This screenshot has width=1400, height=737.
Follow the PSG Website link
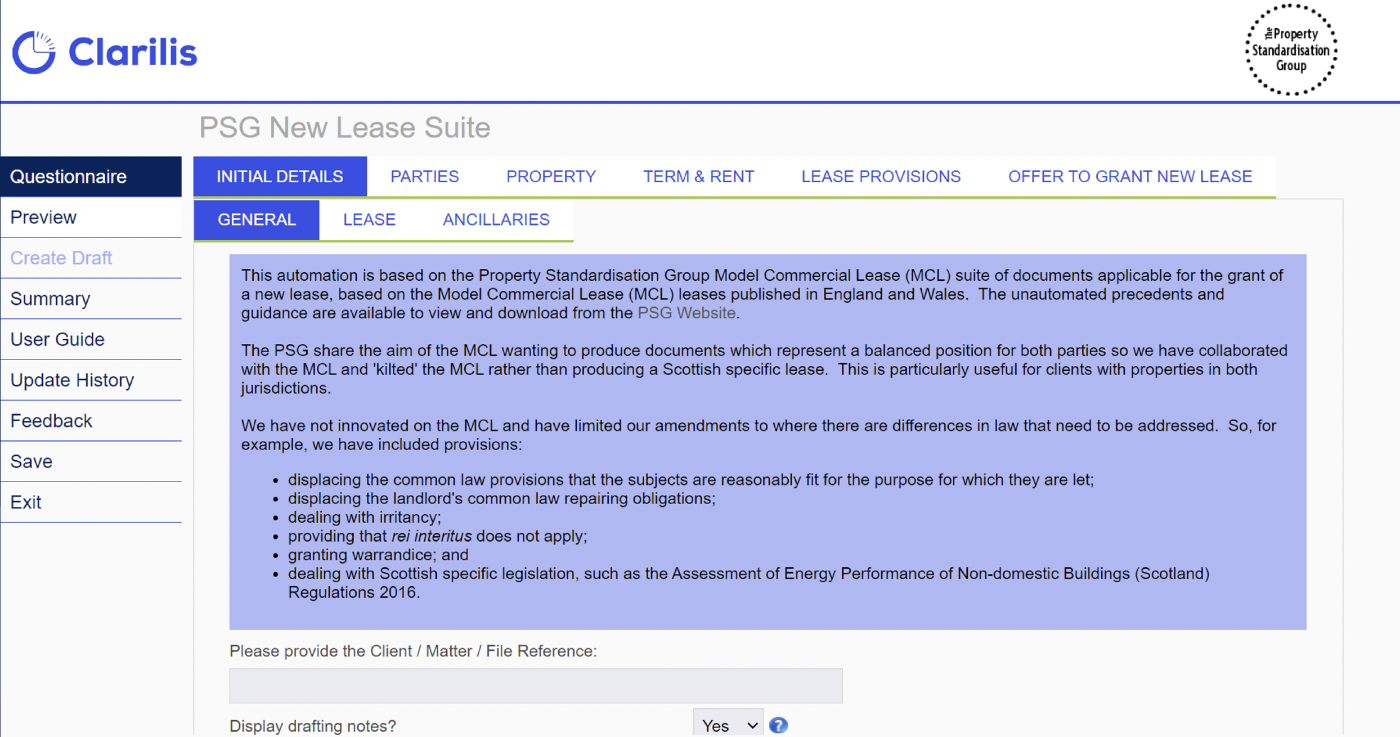point(686,313)
